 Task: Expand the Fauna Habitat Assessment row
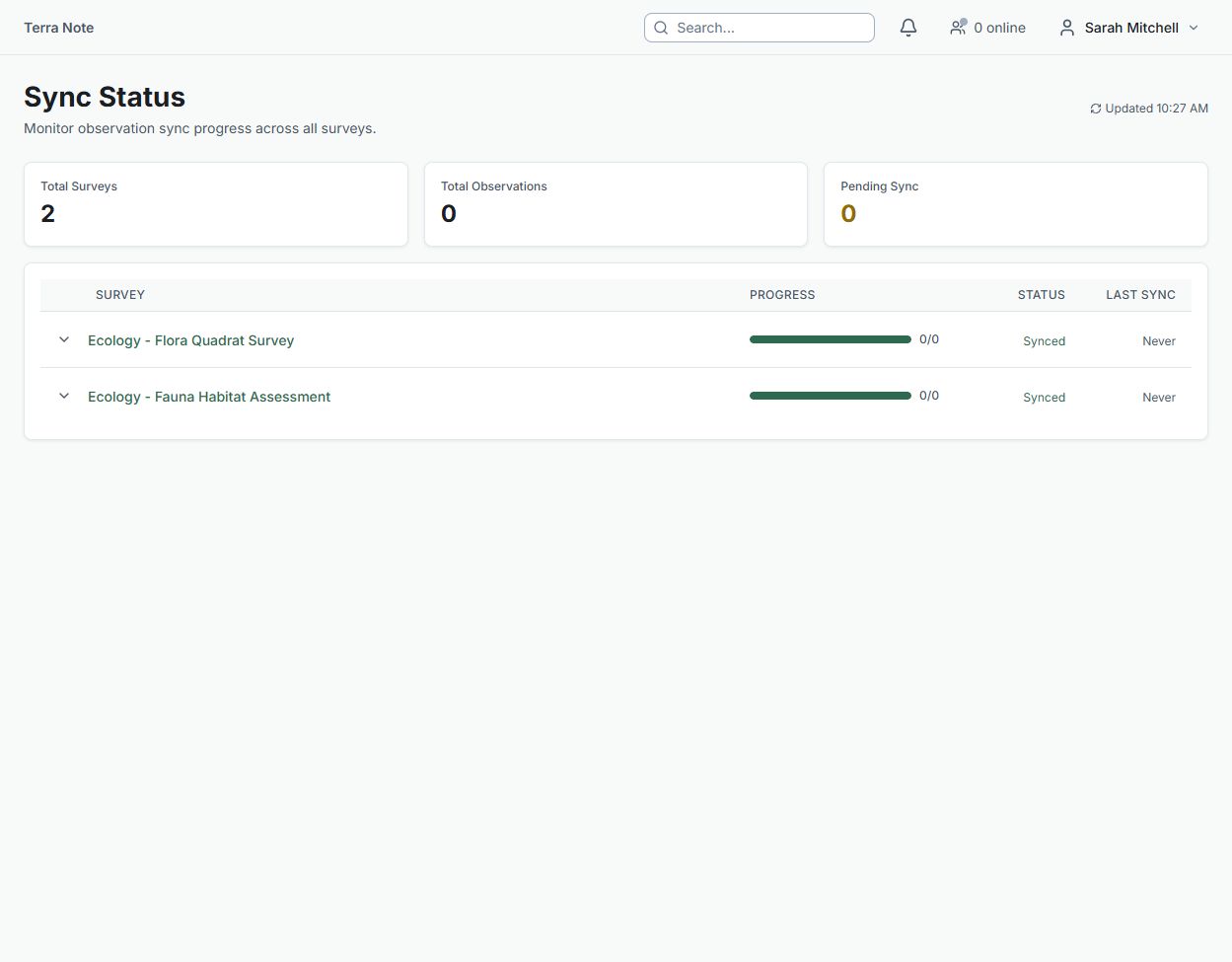pyautogui.click(x=64, y=397)
